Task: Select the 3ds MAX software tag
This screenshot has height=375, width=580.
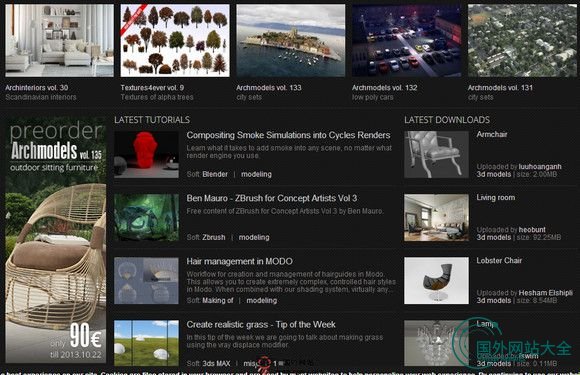Action: click(216, 364)
